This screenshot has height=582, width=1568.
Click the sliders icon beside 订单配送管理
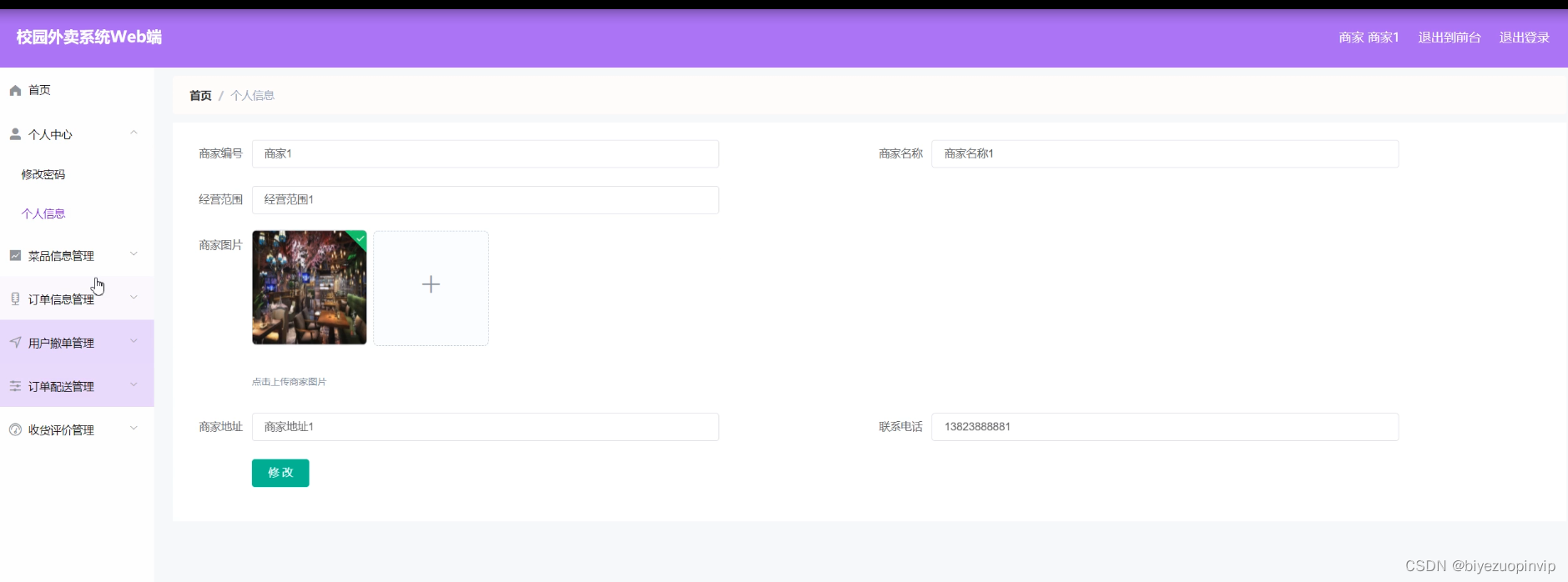15,385
